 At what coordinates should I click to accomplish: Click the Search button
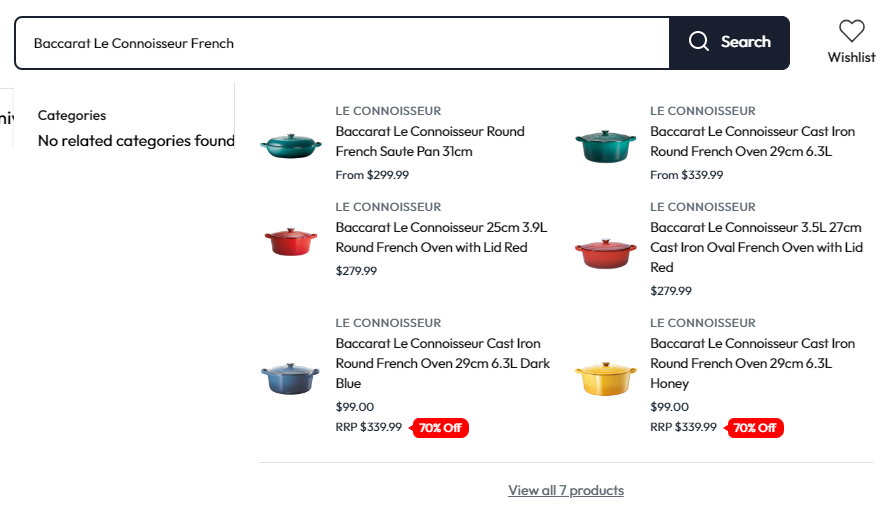729,43
